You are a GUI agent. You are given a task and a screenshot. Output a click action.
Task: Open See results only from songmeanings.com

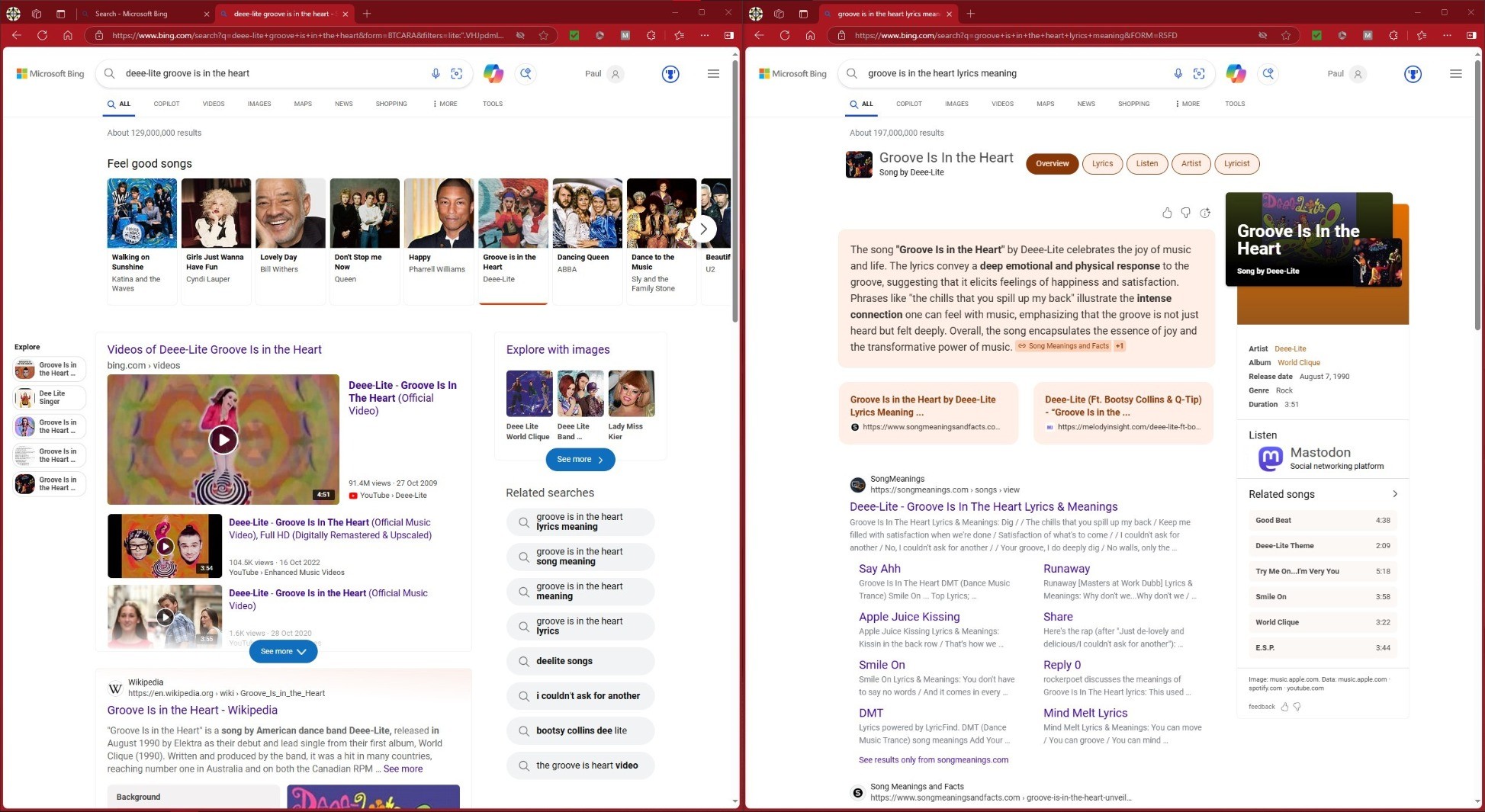pyautogui.click(x=933, y=760)
